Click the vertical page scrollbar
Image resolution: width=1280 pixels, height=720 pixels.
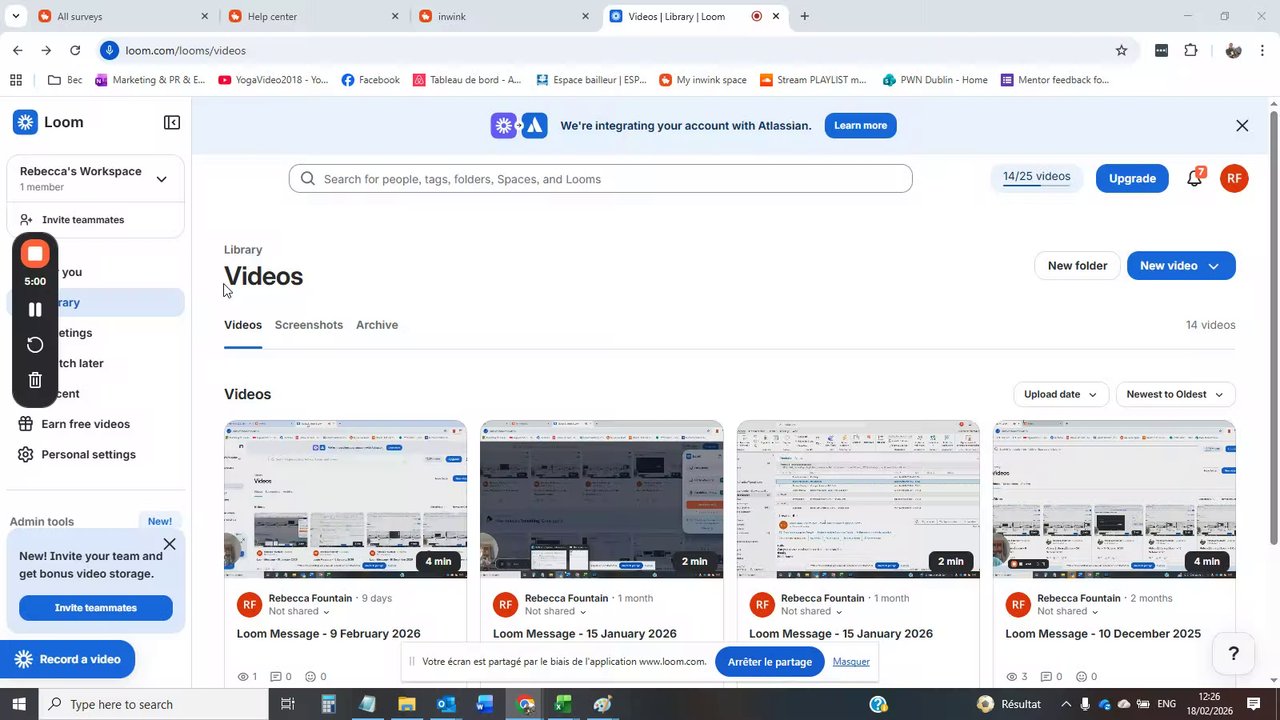1273,330
